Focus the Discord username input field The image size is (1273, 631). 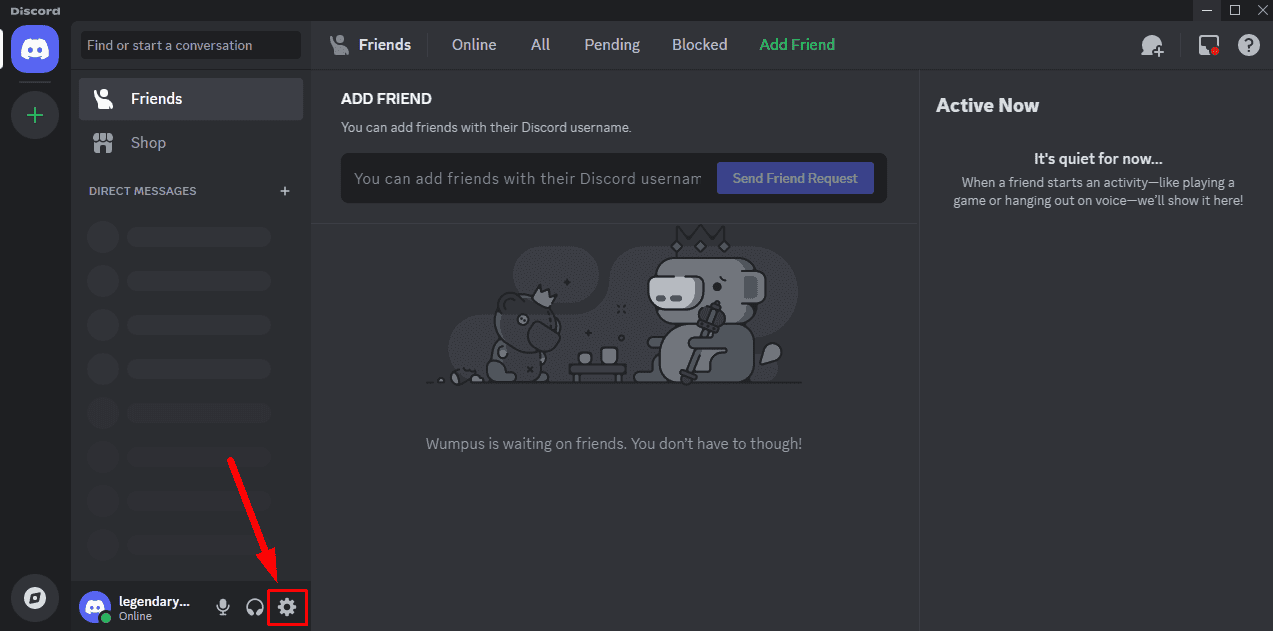(527, 179)
